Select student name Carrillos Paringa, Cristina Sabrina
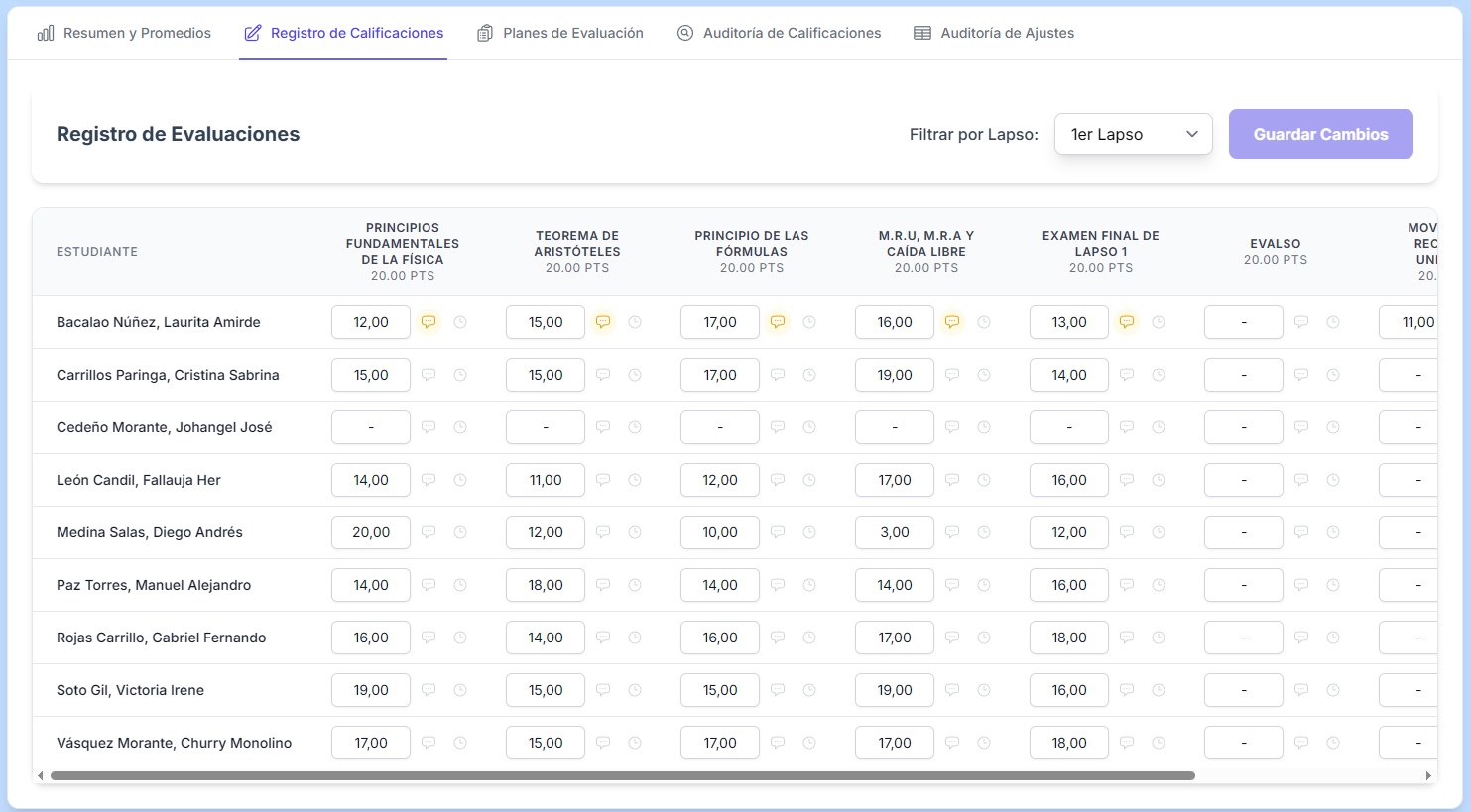1471x812 pixels. pyautogui.click(x=168, y=375)
